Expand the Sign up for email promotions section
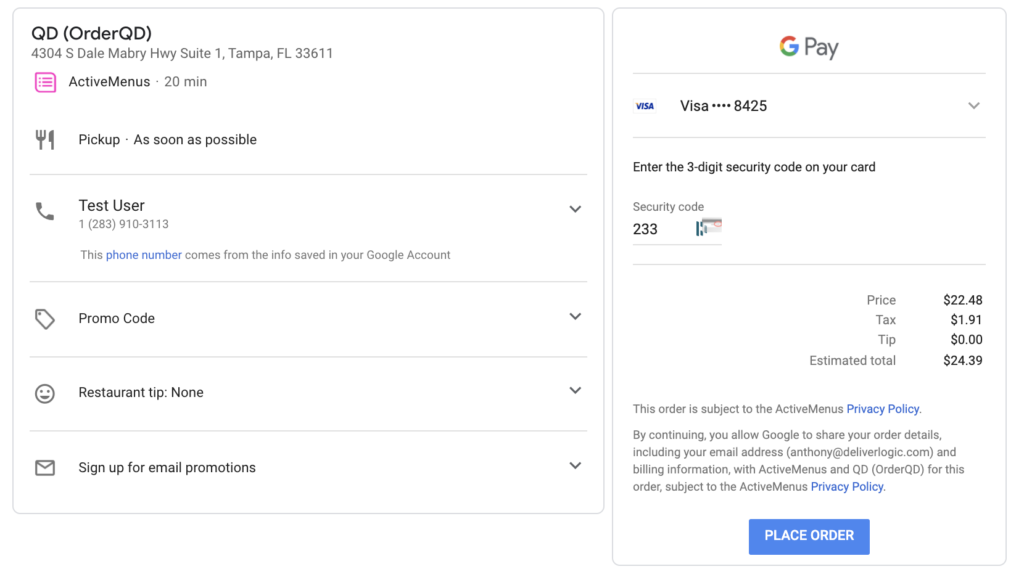The height and width of the screenshot is (577, 1024). click(575, 465)
